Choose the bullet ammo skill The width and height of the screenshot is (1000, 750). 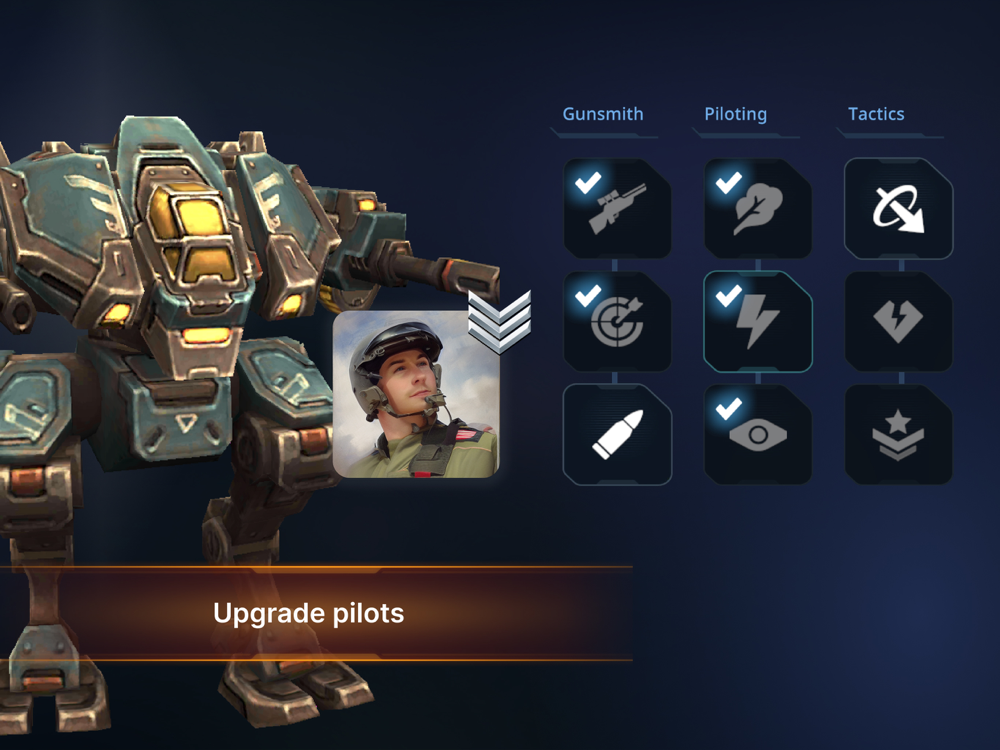(617, 435)
